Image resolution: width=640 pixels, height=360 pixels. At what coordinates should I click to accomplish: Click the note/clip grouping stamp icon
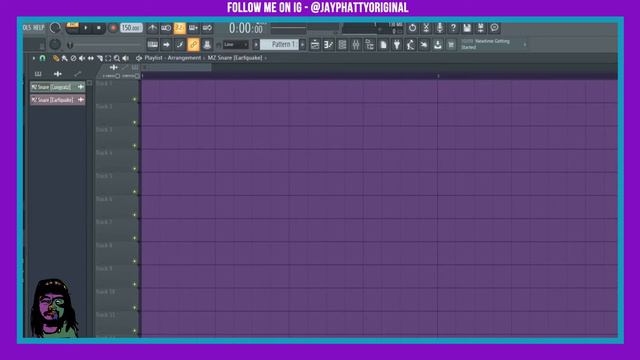tap(207, 44)
